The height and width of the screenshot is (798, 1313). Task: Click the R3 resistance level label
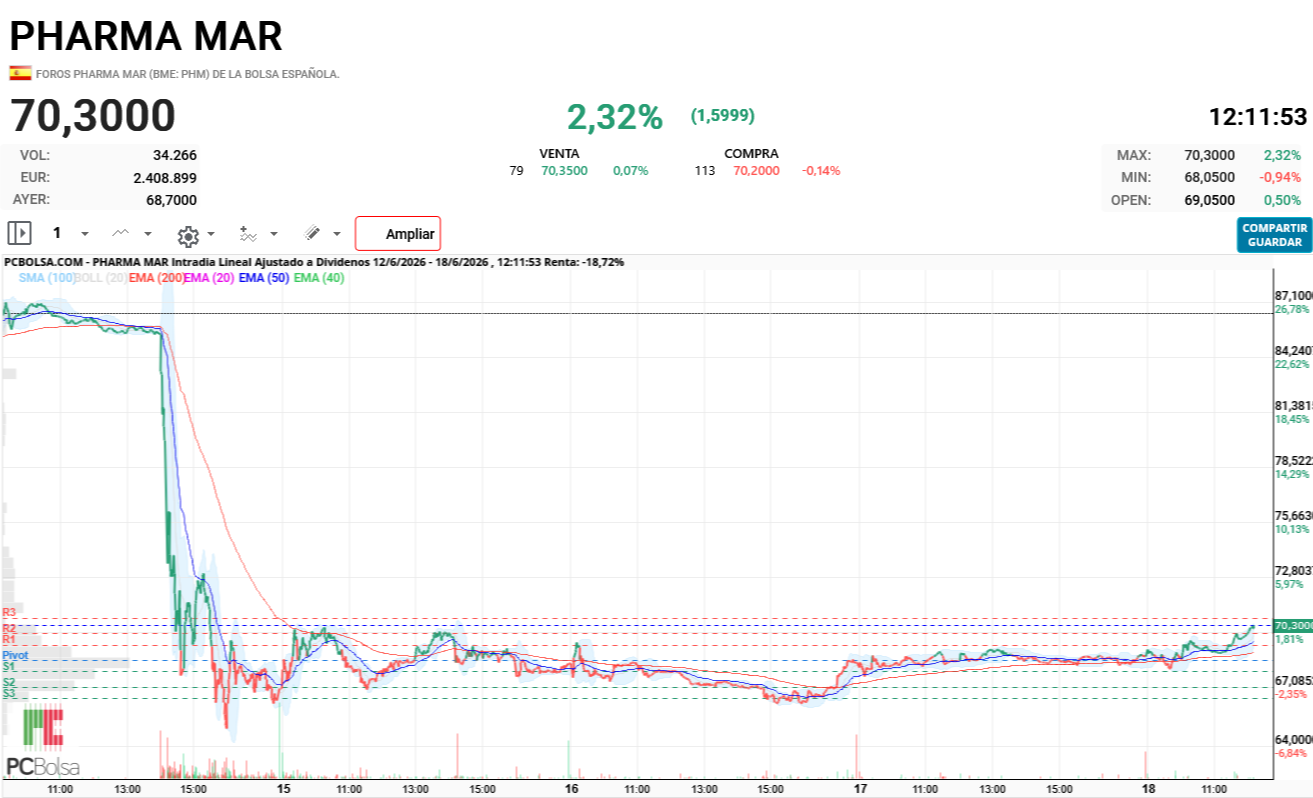[9, 612]
